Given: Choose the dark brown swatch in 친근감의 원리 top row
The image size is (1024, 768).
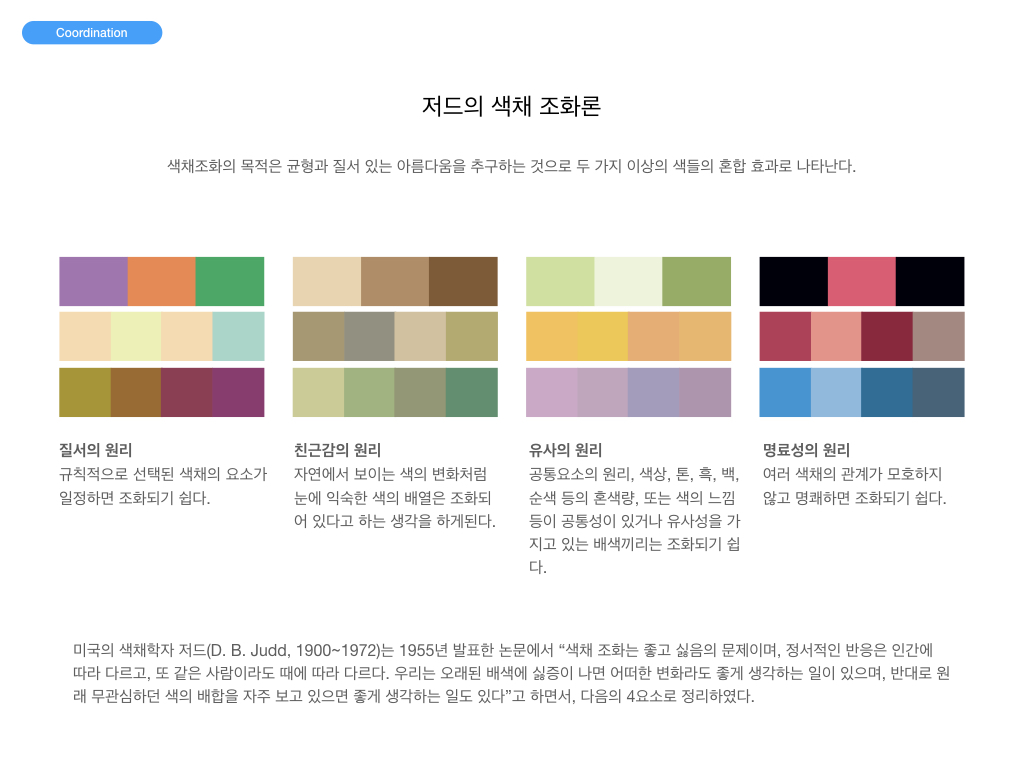Looking at the screenshot, I should 463,281.
